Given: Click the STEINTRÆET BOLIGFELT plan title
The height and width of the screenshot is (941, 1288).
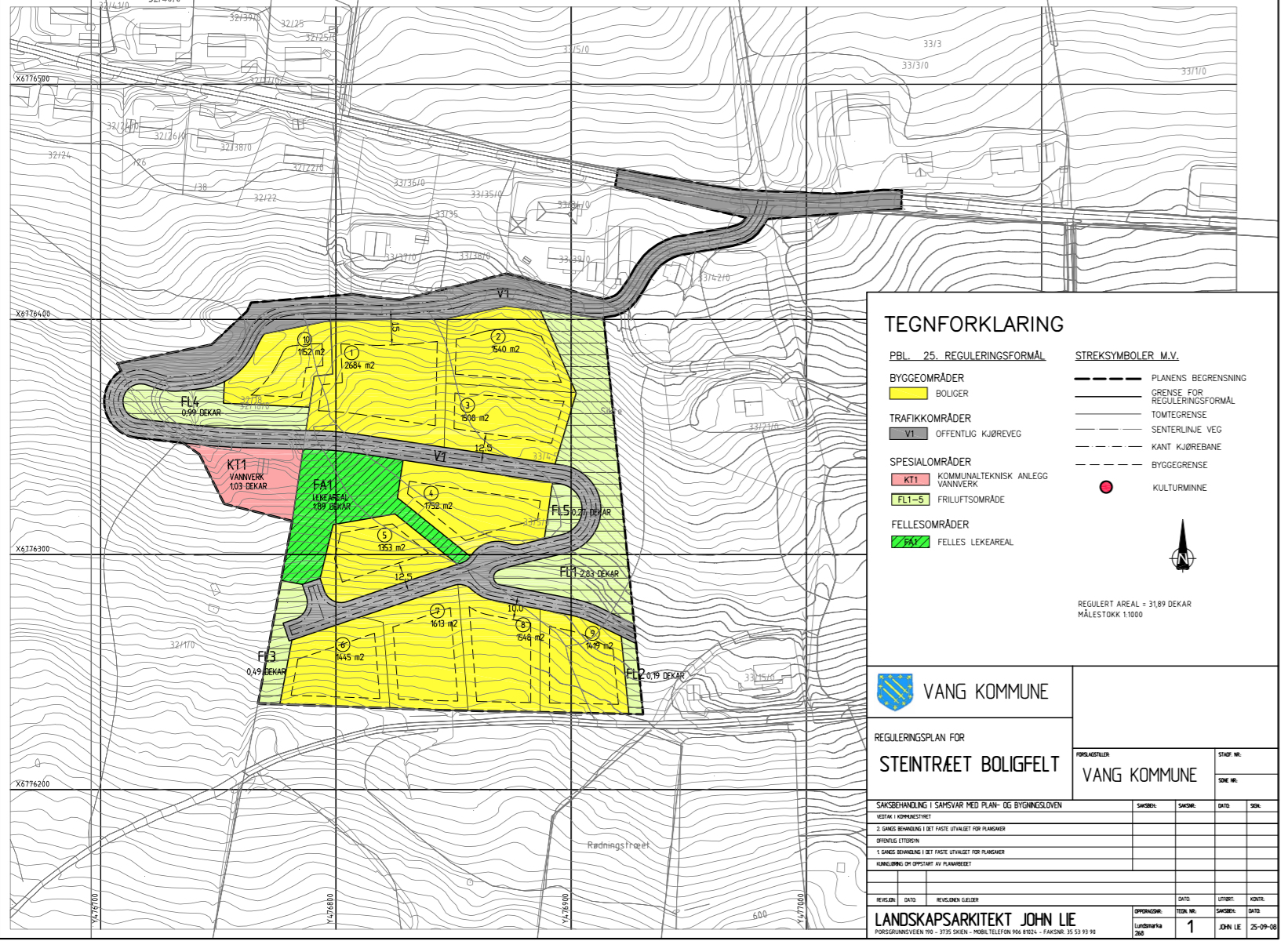Looking at the screenshot, I should click(x=969, y=765).
